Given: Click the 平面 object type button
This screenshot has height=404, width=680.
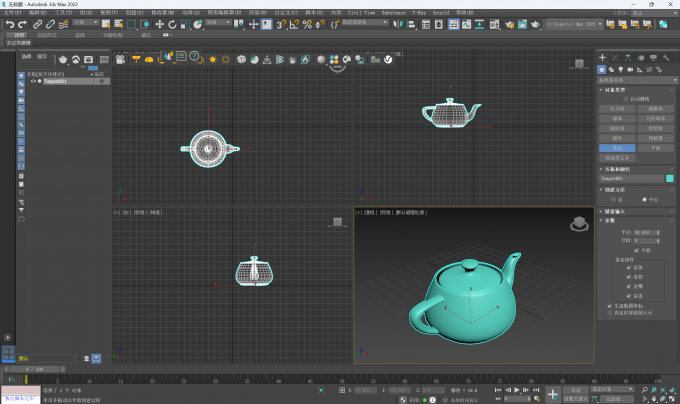Looking at the screenshot, I should 655,148.
